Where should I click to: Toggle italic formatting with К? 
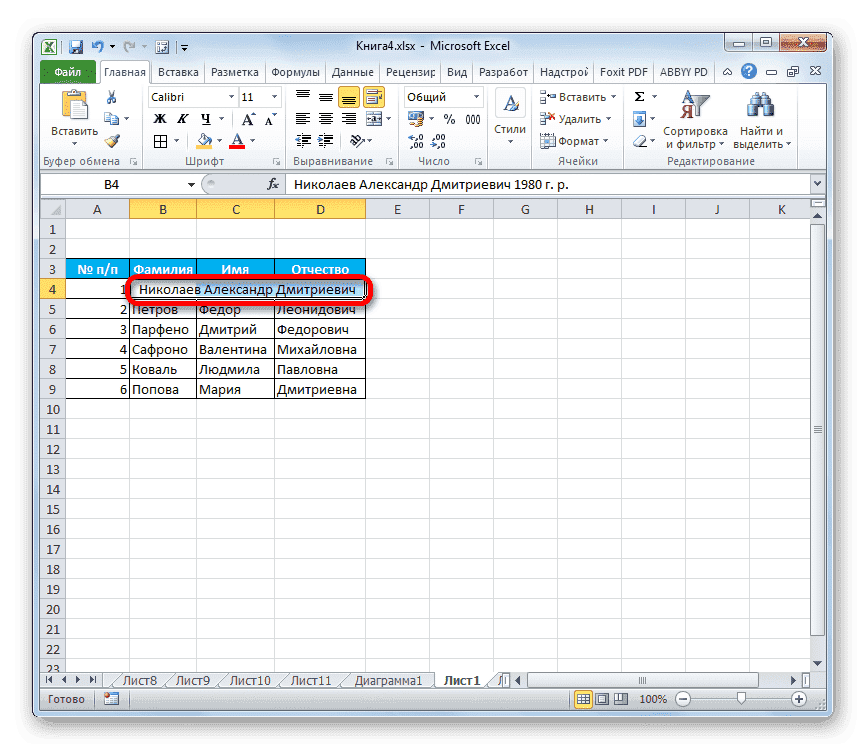point(183,119)
